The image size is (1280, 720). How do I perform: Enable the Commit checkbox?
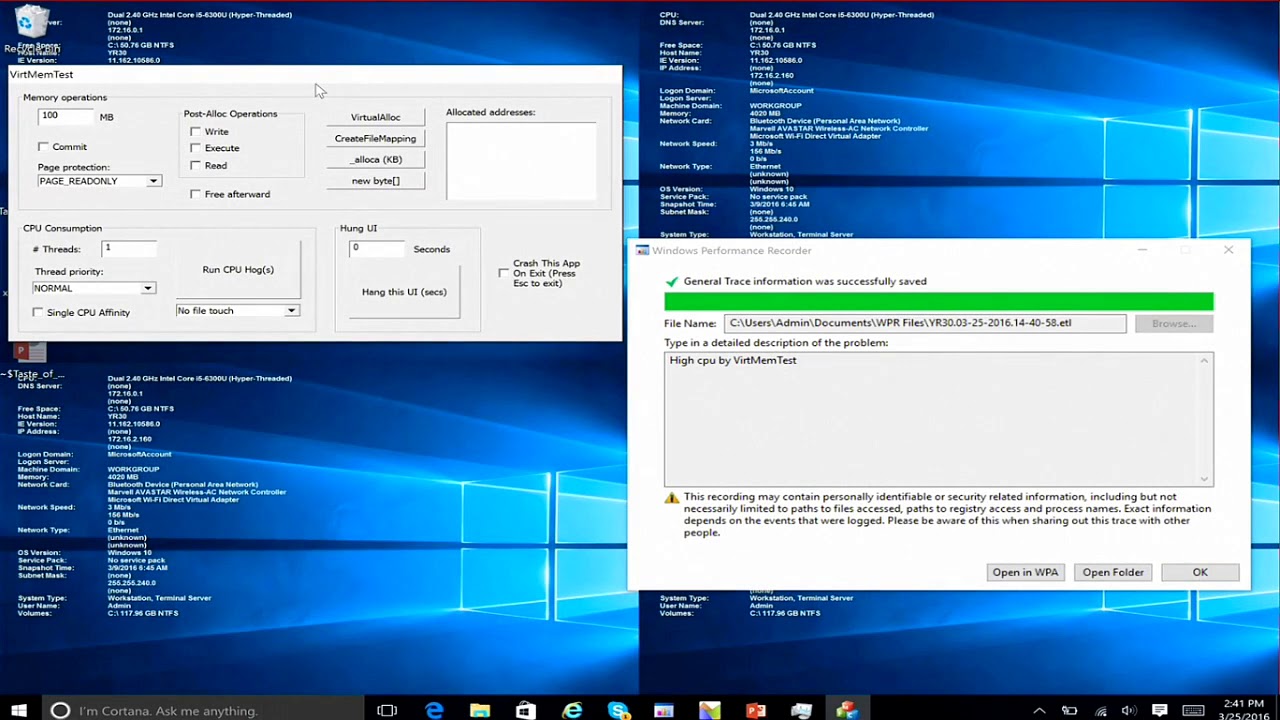[x=43, y=147]
